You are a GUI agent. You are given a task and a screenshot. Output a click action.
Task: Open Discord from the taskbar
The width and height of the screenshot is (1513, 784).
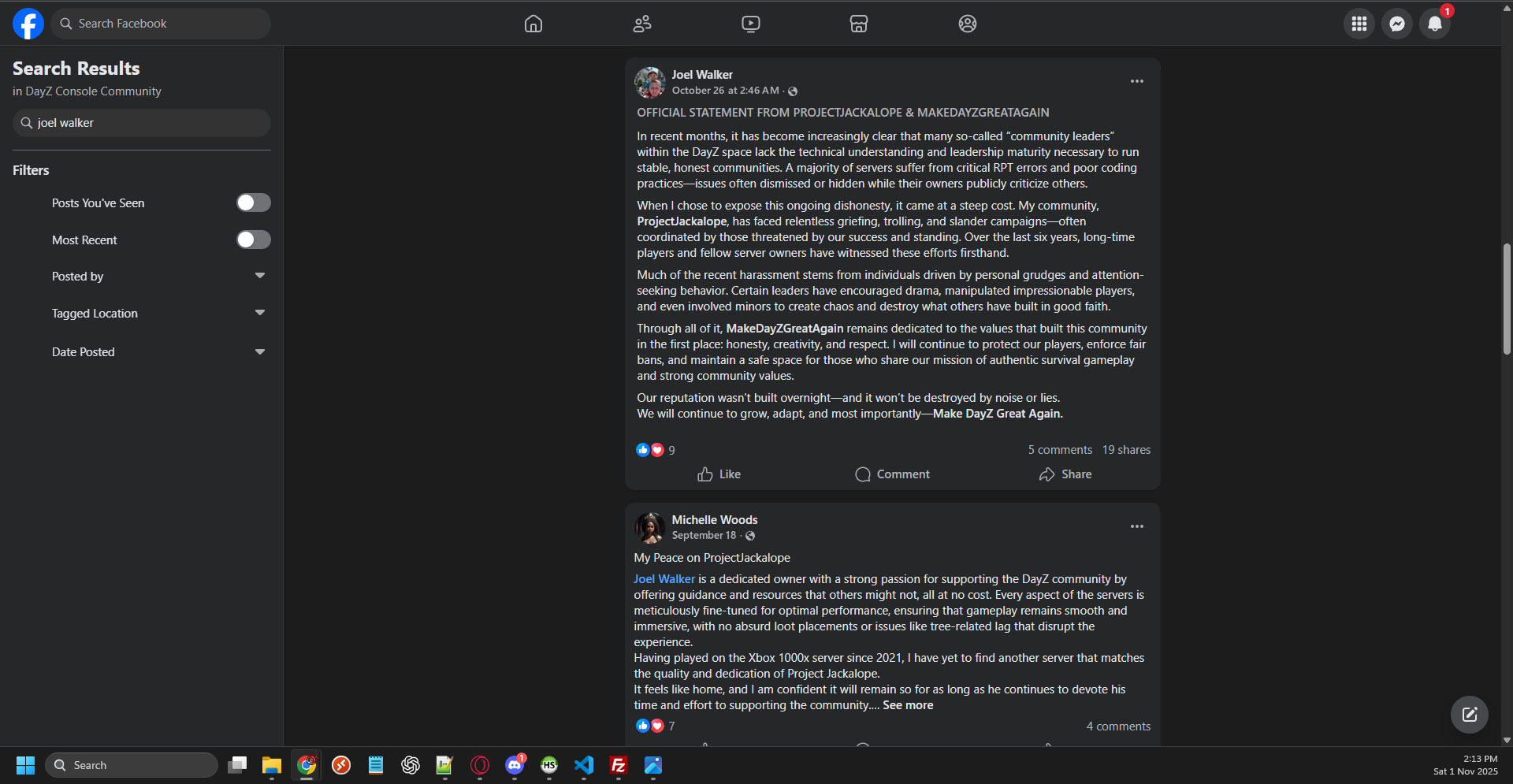(515, 765)
